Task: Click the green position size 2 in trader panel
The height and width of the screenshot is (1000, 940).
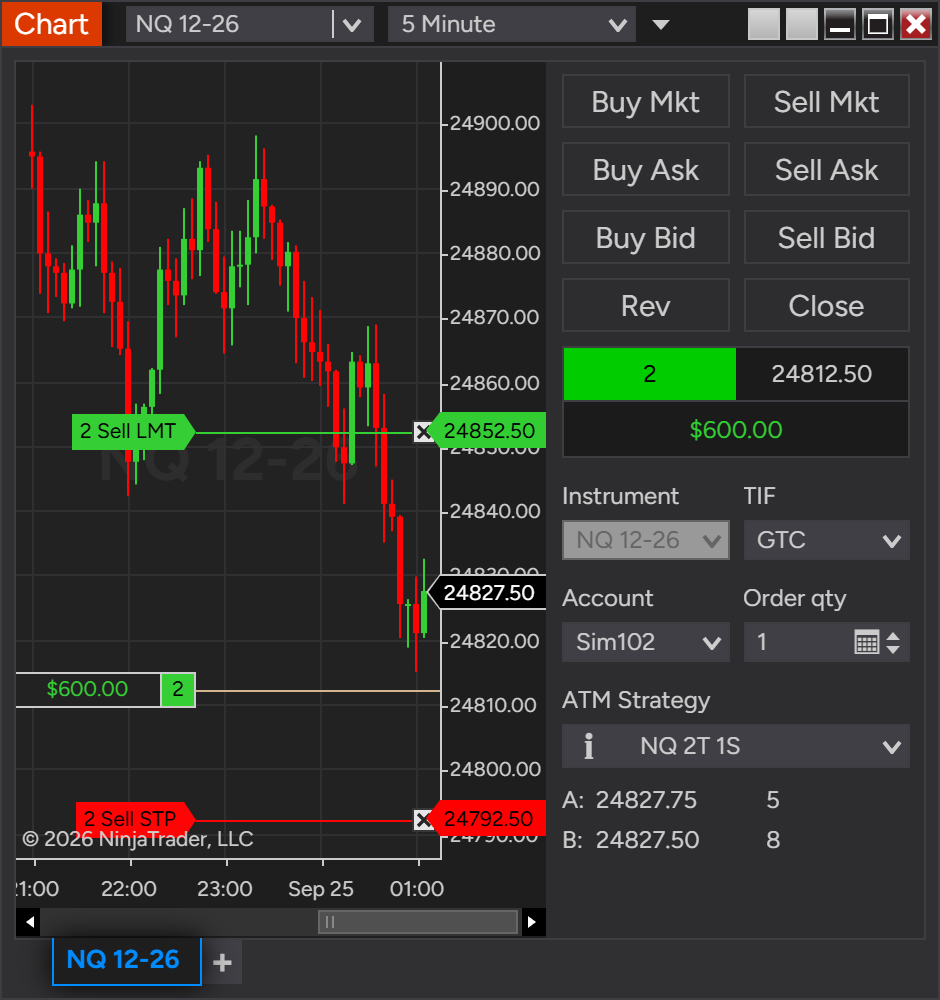Action: coord(649,374)
